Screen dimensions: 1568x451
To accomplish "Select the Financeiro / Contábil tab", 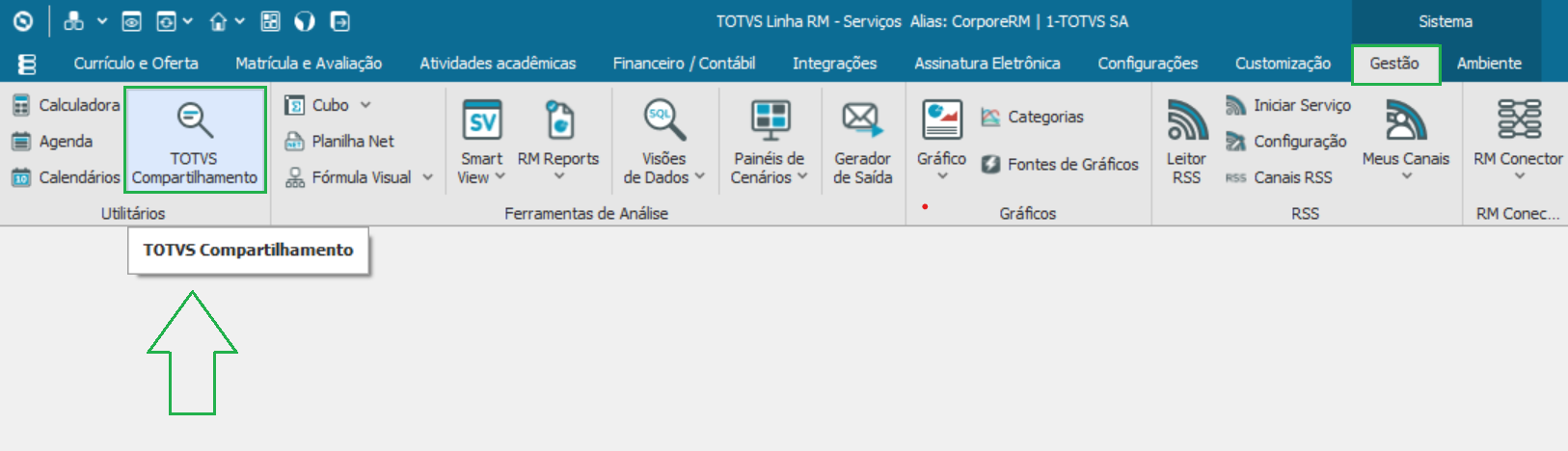I will click(684, 63).
